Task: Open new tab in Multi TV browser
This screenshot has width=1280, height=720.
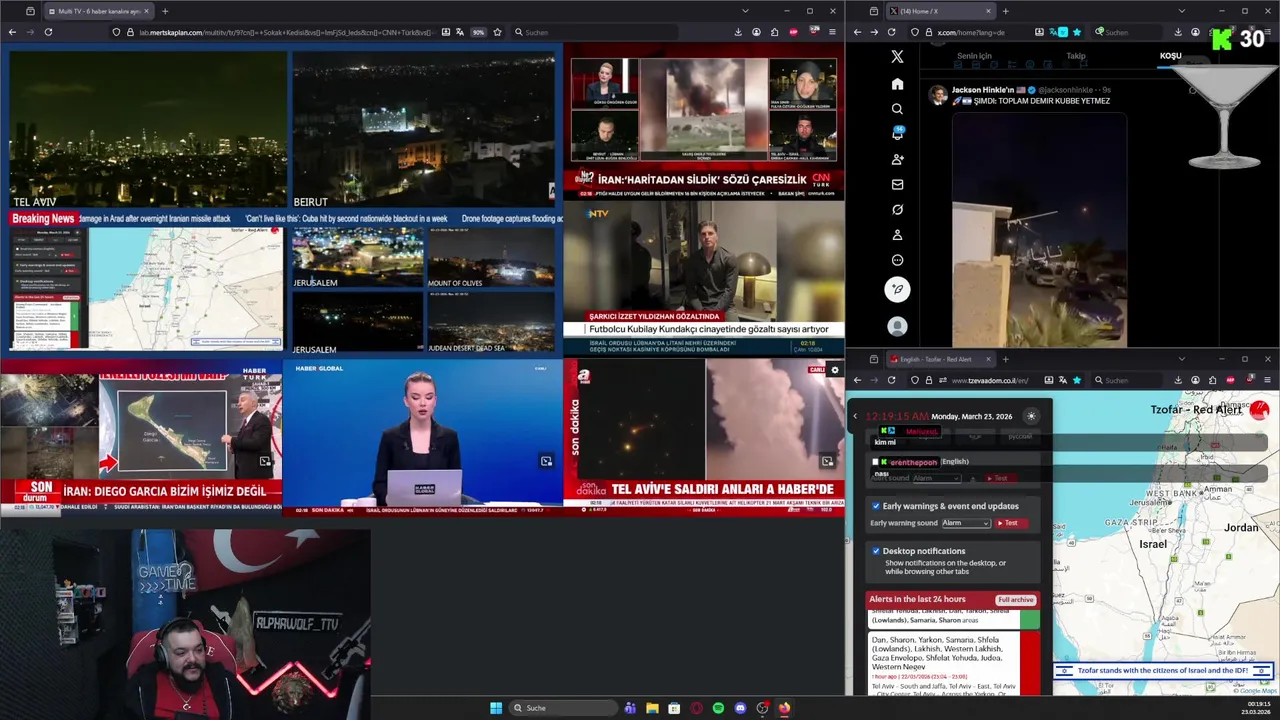Action: (165, 11)
